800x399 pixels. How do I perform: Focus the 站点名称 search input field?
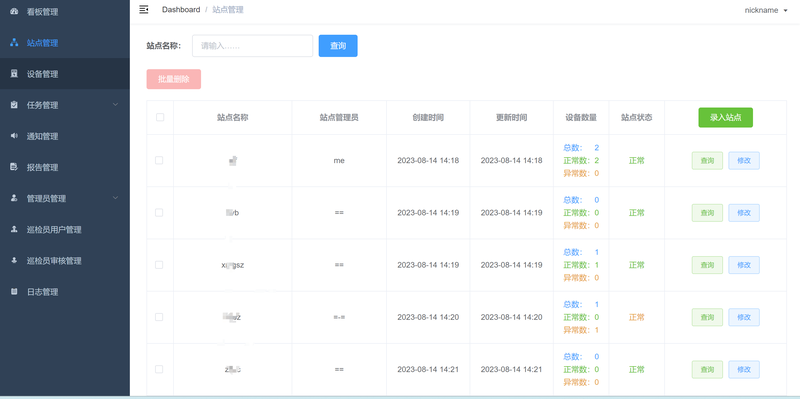coord(253,46)
